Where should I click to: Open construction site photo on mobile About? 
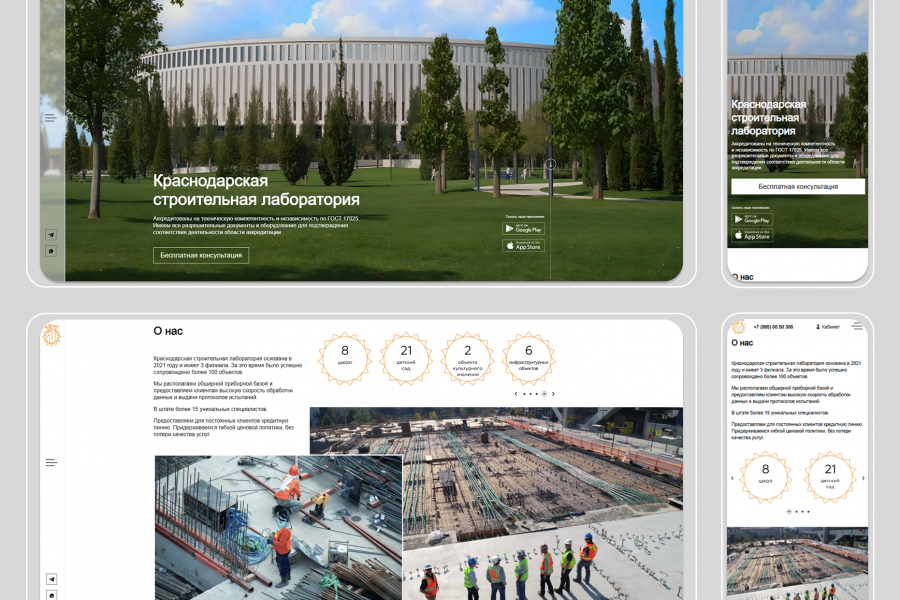pyautogui.click(x=797, y=564)
